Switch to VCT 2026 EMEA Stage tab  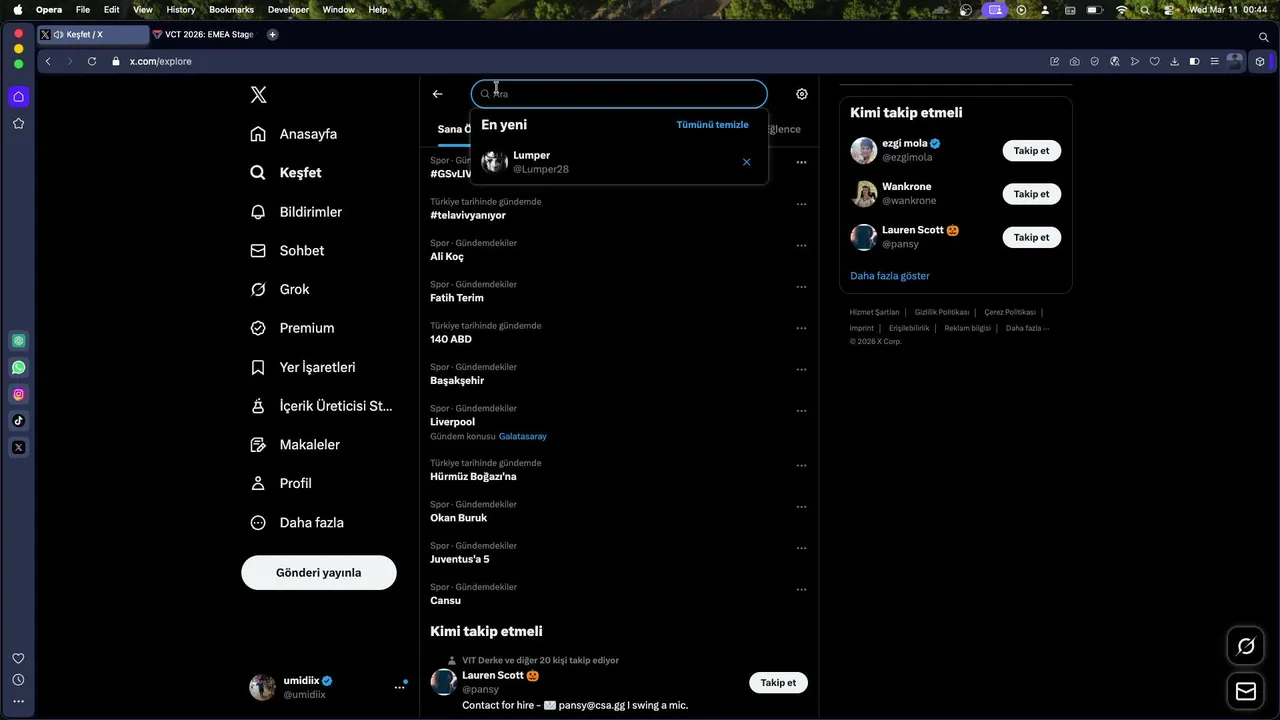(203, 34)
